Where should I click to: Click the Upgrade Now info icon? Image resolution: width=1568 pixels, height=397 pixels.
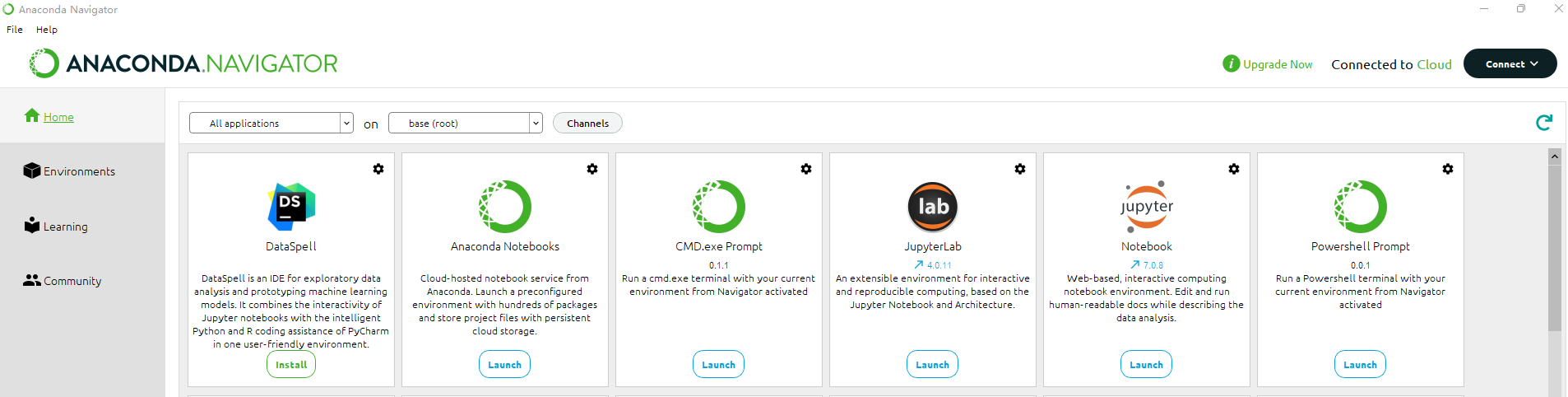tap(1231, 64)
